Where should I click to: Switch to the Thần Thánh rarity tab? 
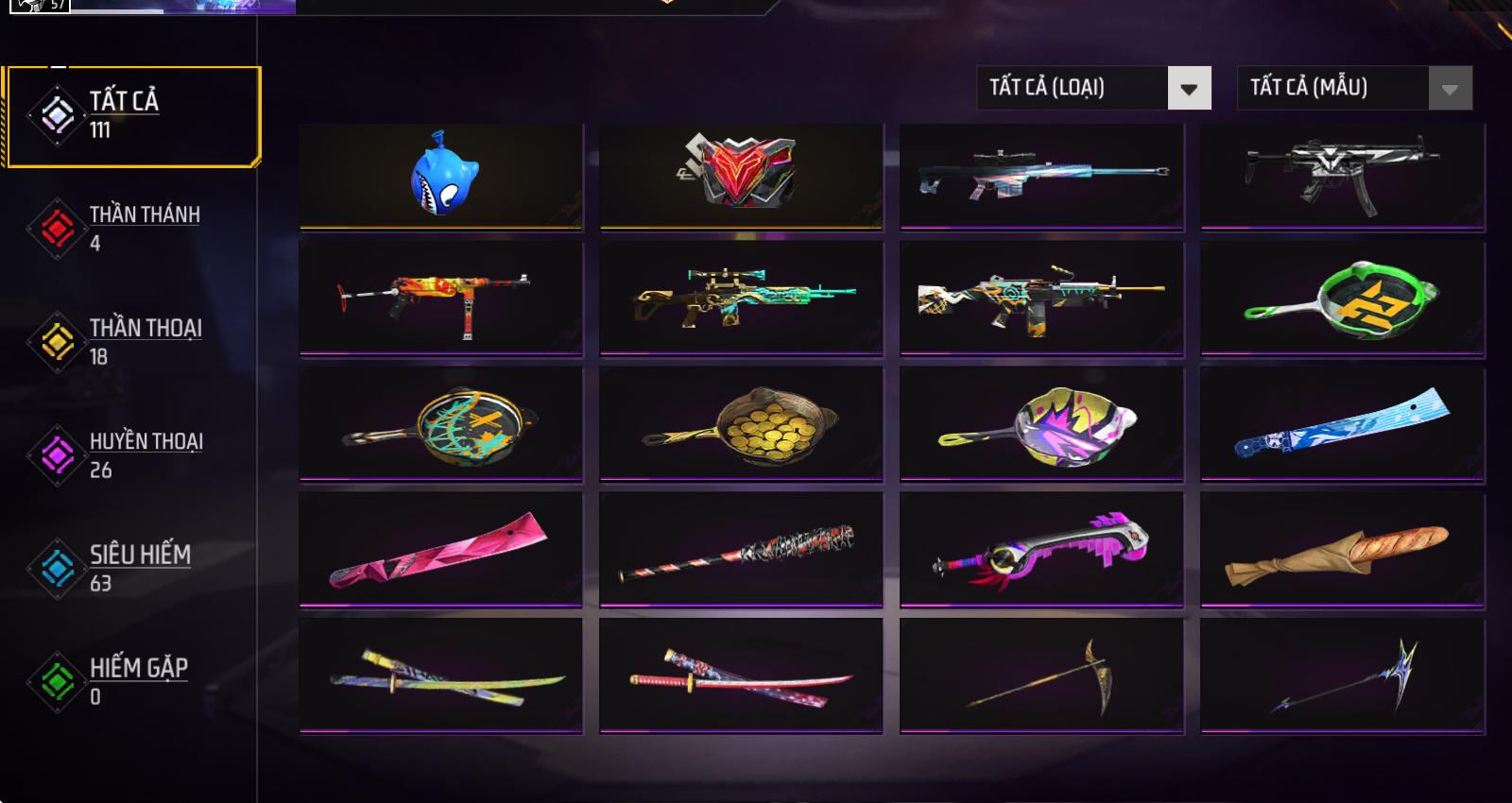coord(132,228)
